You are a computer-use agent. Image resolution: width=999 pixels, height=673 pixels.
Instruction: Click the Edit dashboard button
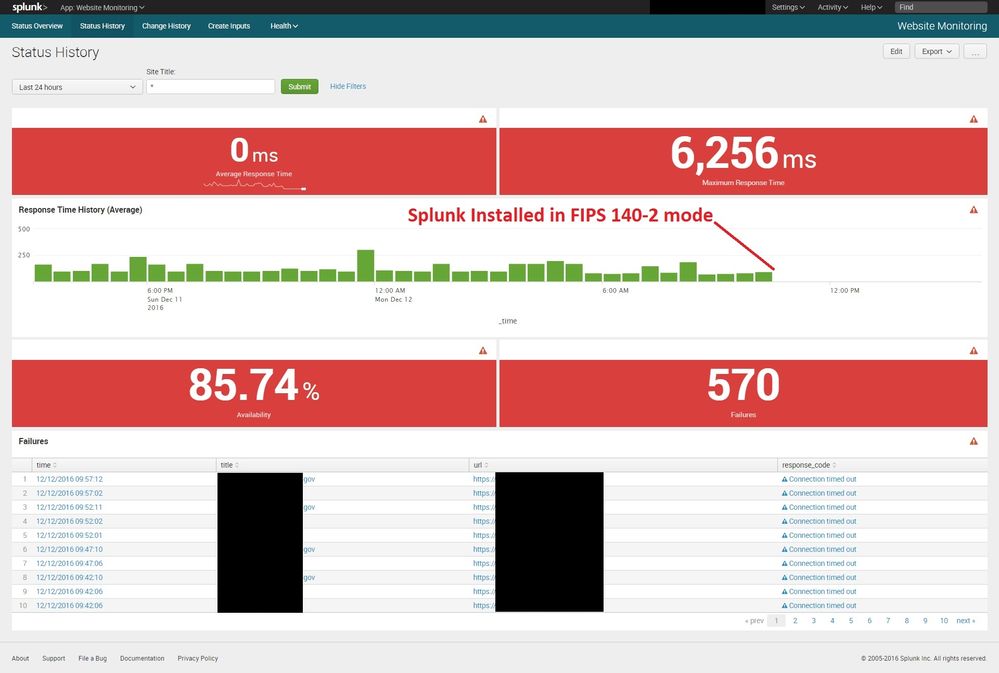tap(896, 51)
